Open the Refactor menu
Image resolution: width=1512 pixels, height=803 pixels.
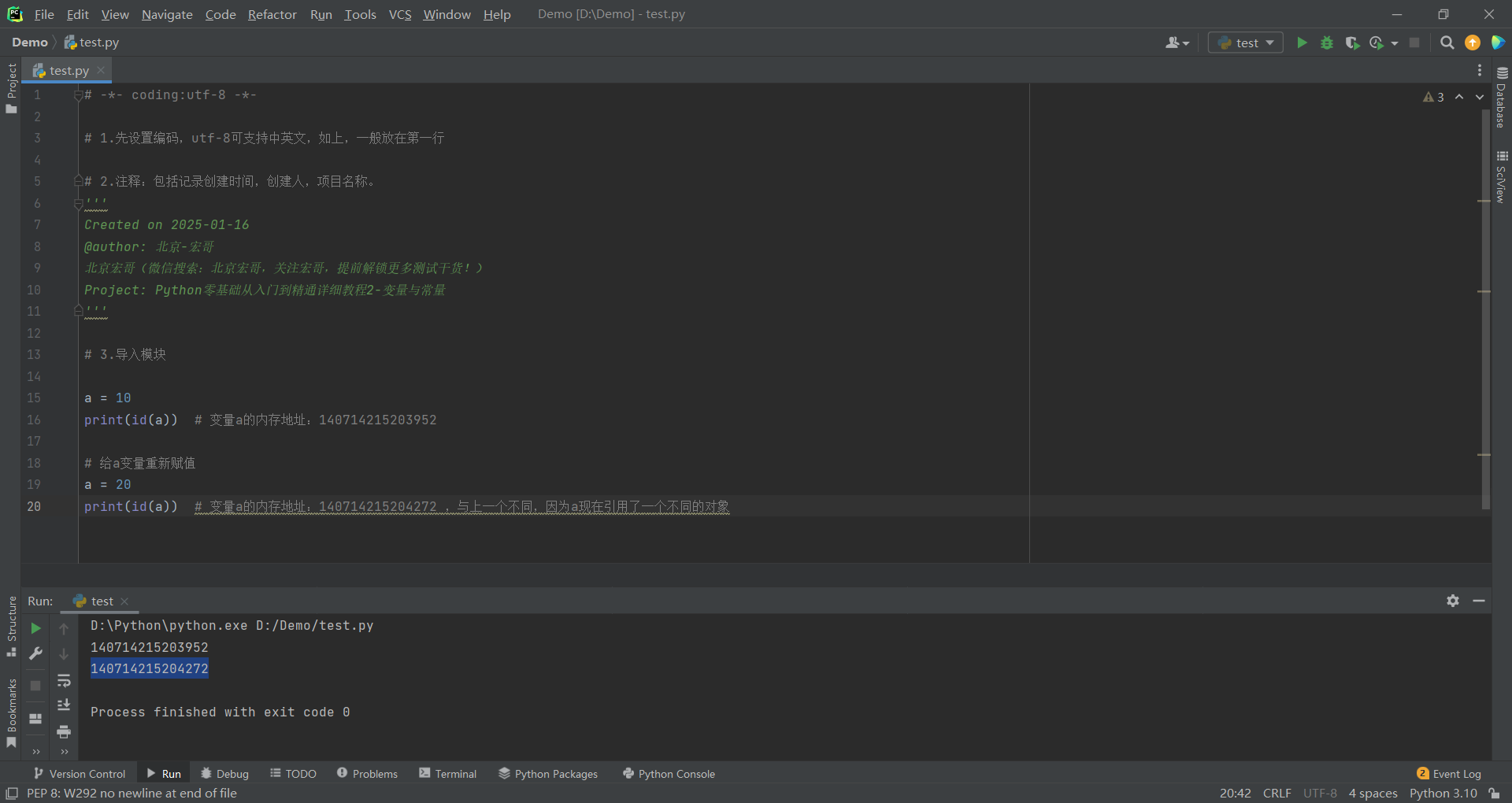pos(272,14)
